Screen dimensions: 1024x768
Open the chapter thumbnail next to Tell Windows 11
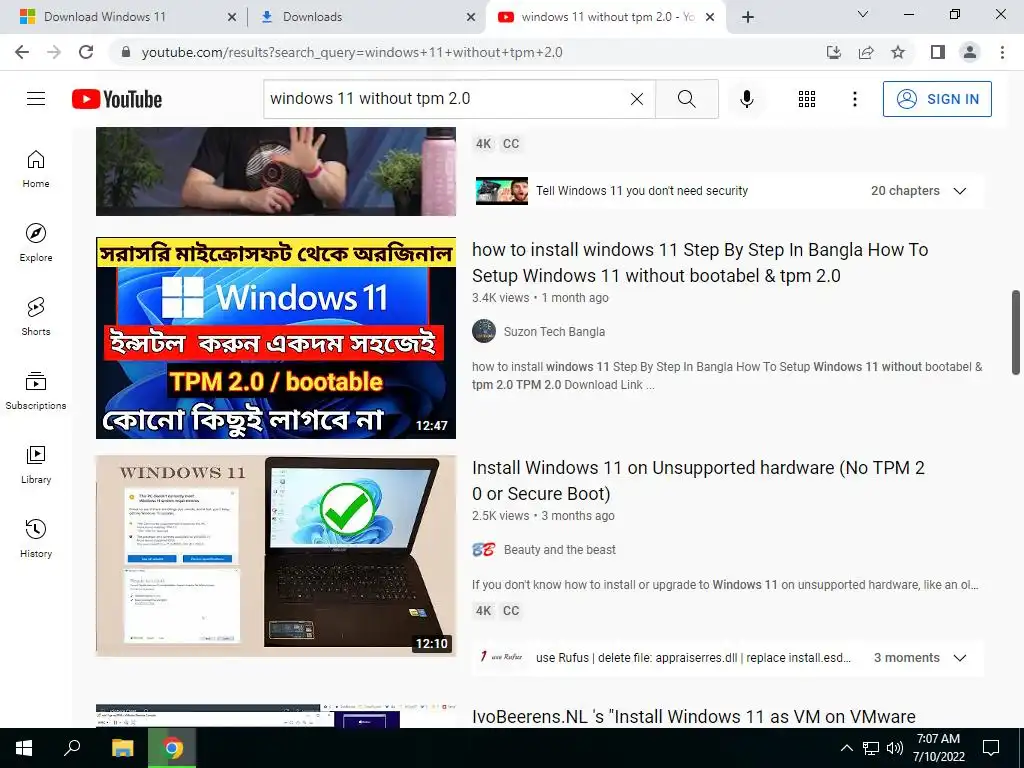(502, 191)
